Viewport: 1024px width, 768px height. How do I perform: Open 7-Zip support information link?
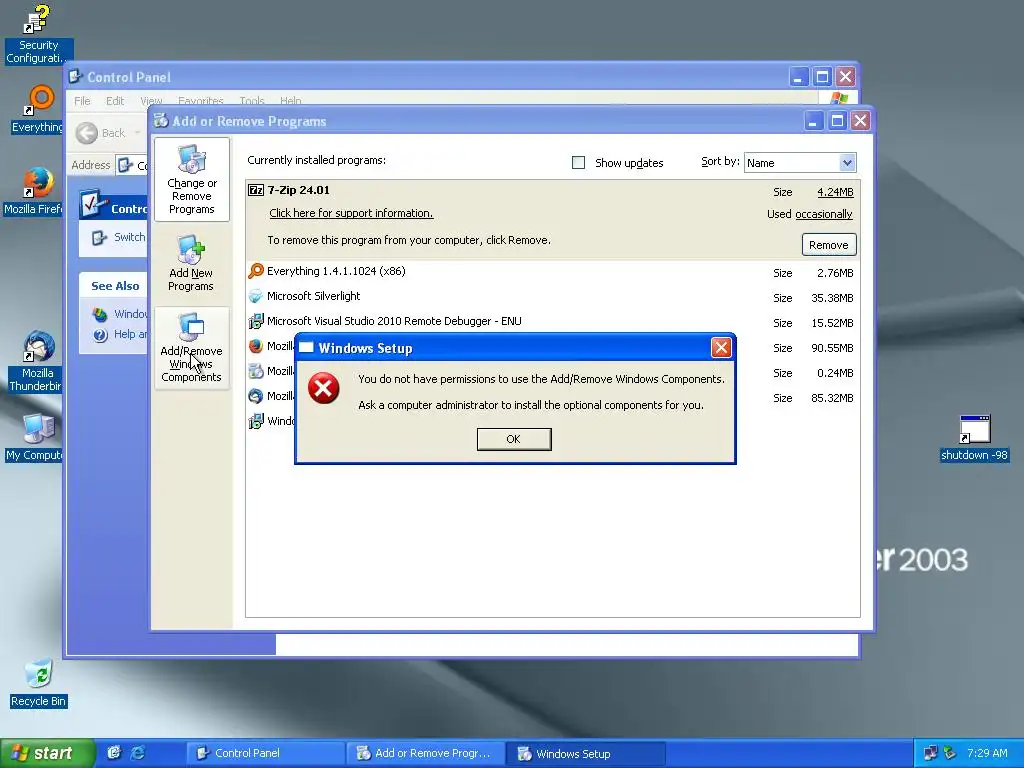pos(351,213)
